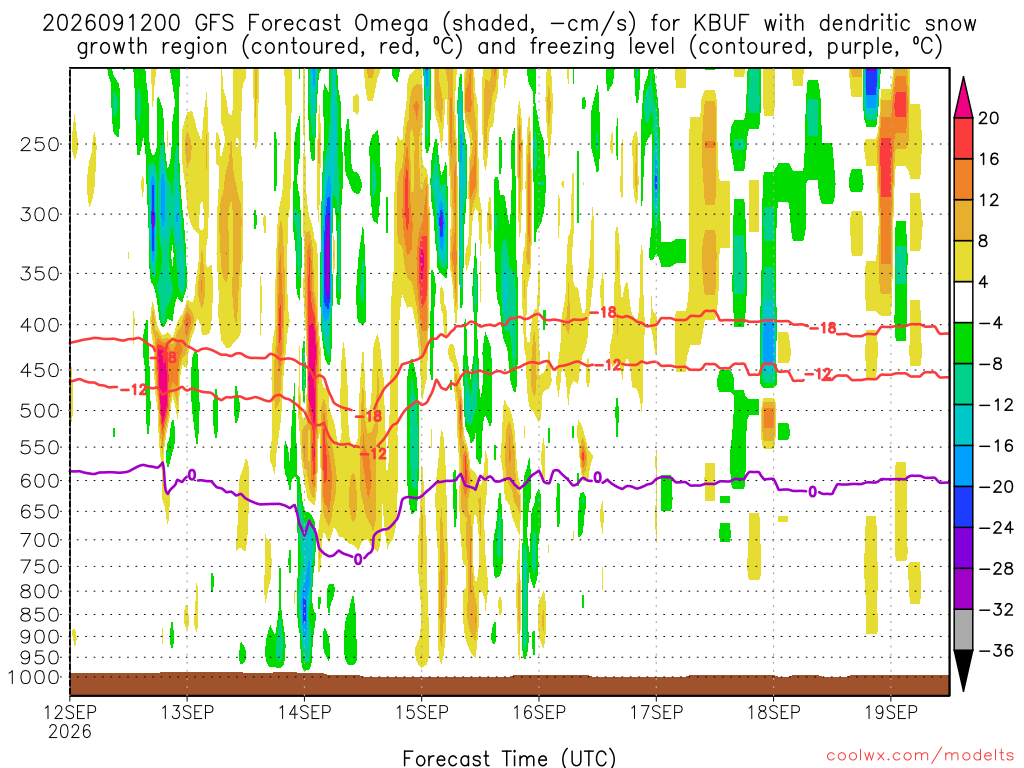Click the 12SEP 2026 start date label
Screen dimensions: 1024x768
70,722
